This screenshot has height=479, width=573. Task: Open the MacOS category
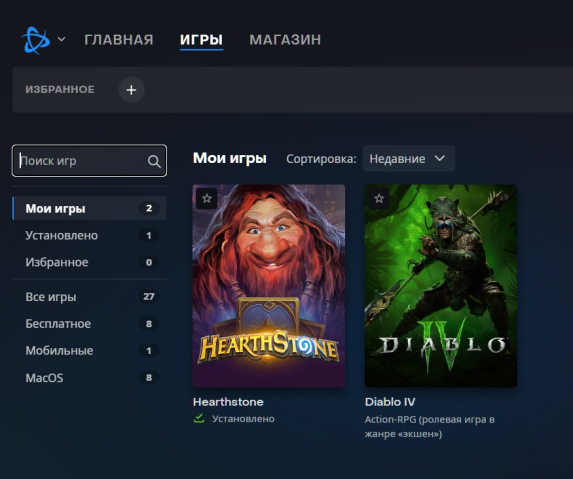pos(89,377)
